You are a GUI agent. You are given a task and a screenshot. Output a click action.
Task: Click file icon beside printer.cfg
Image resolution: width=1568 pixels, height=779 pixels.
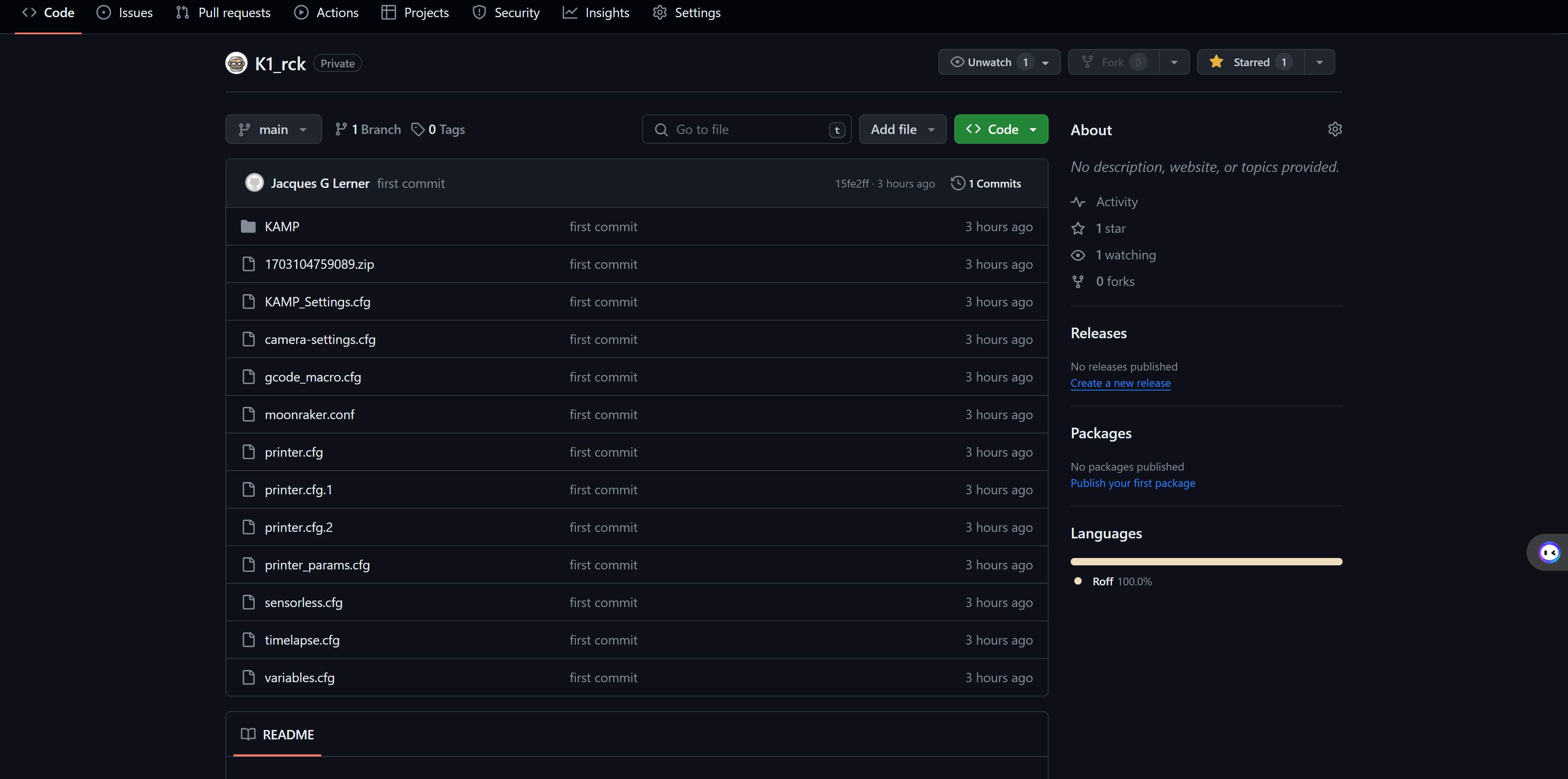click(x=248, y=452)
